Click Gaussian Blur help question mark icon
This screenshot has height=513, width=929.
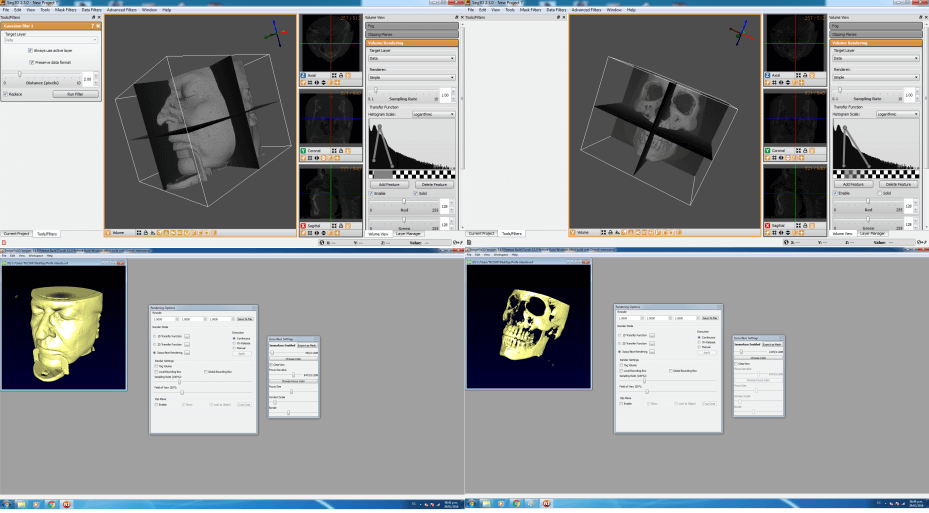tap(92, 26)
